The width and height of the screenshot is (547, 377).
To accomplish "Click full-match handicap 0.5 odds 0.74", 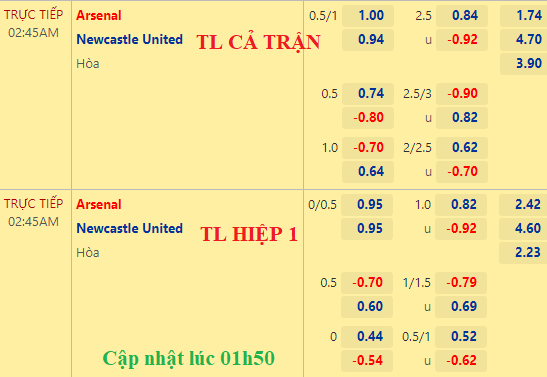I will [x=368, y=94].
